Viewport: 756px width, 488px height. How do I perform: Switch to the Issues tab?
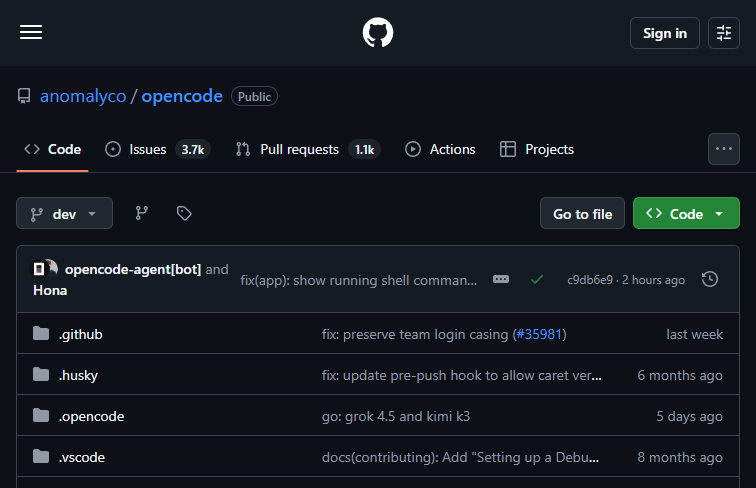click(157, 149)
